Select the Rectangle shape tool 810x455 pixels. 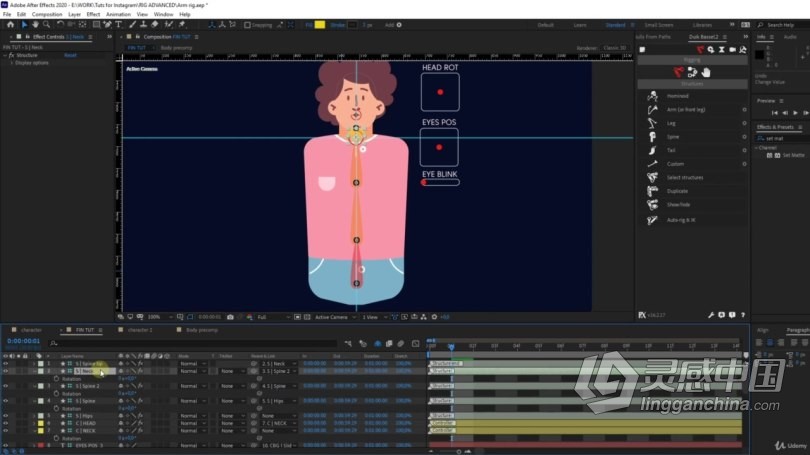click(96, 24)
